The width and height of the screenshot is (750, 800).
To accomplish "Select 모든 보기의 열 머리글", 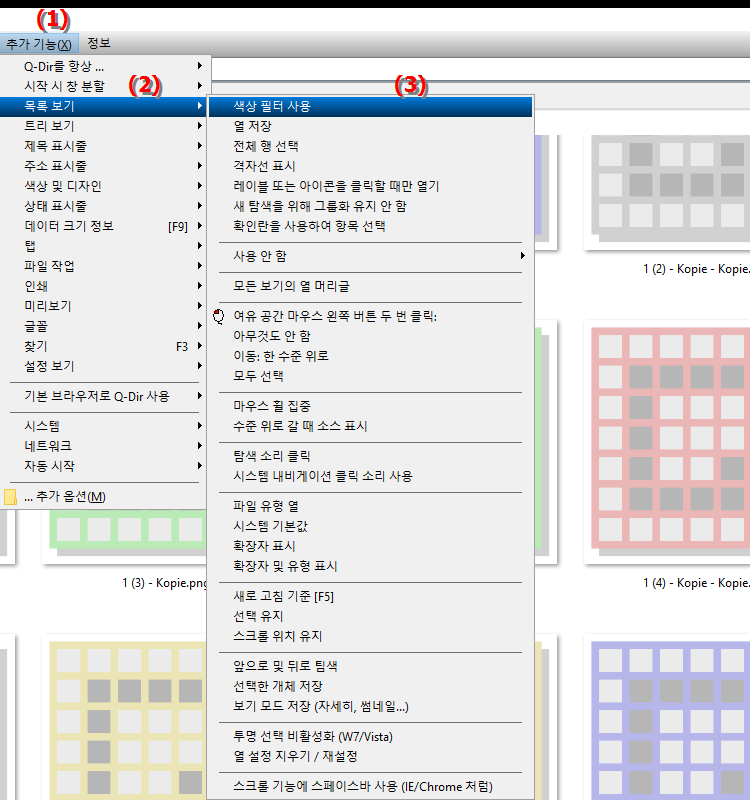I will click(370, 286).
